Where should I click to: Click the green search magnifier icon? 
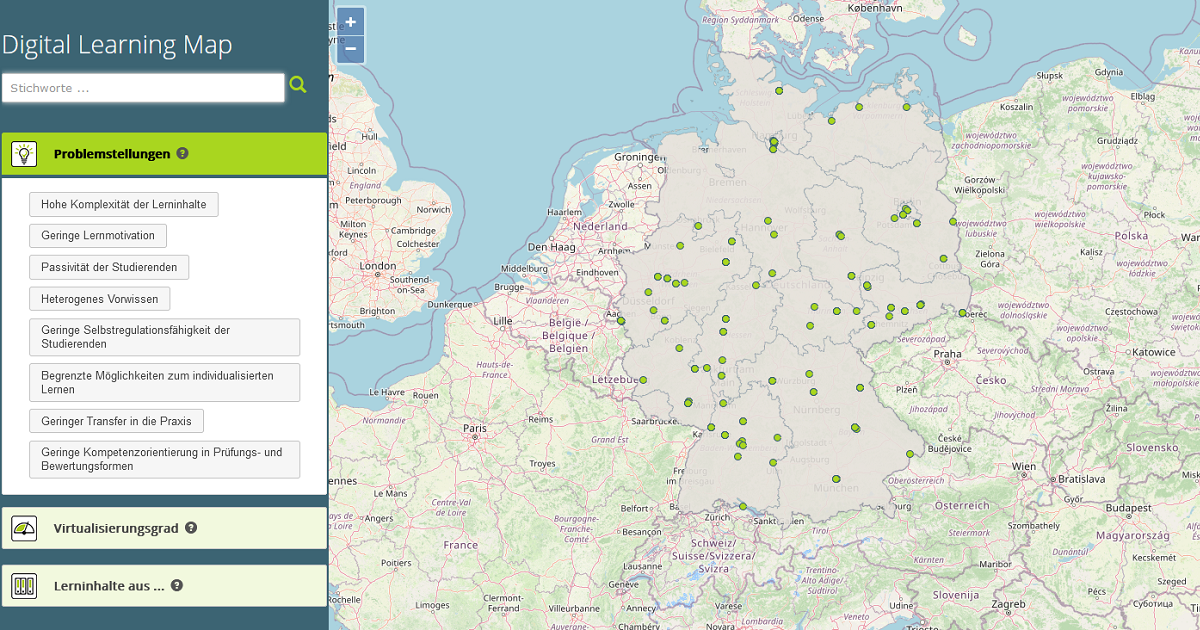click(298, 85)
